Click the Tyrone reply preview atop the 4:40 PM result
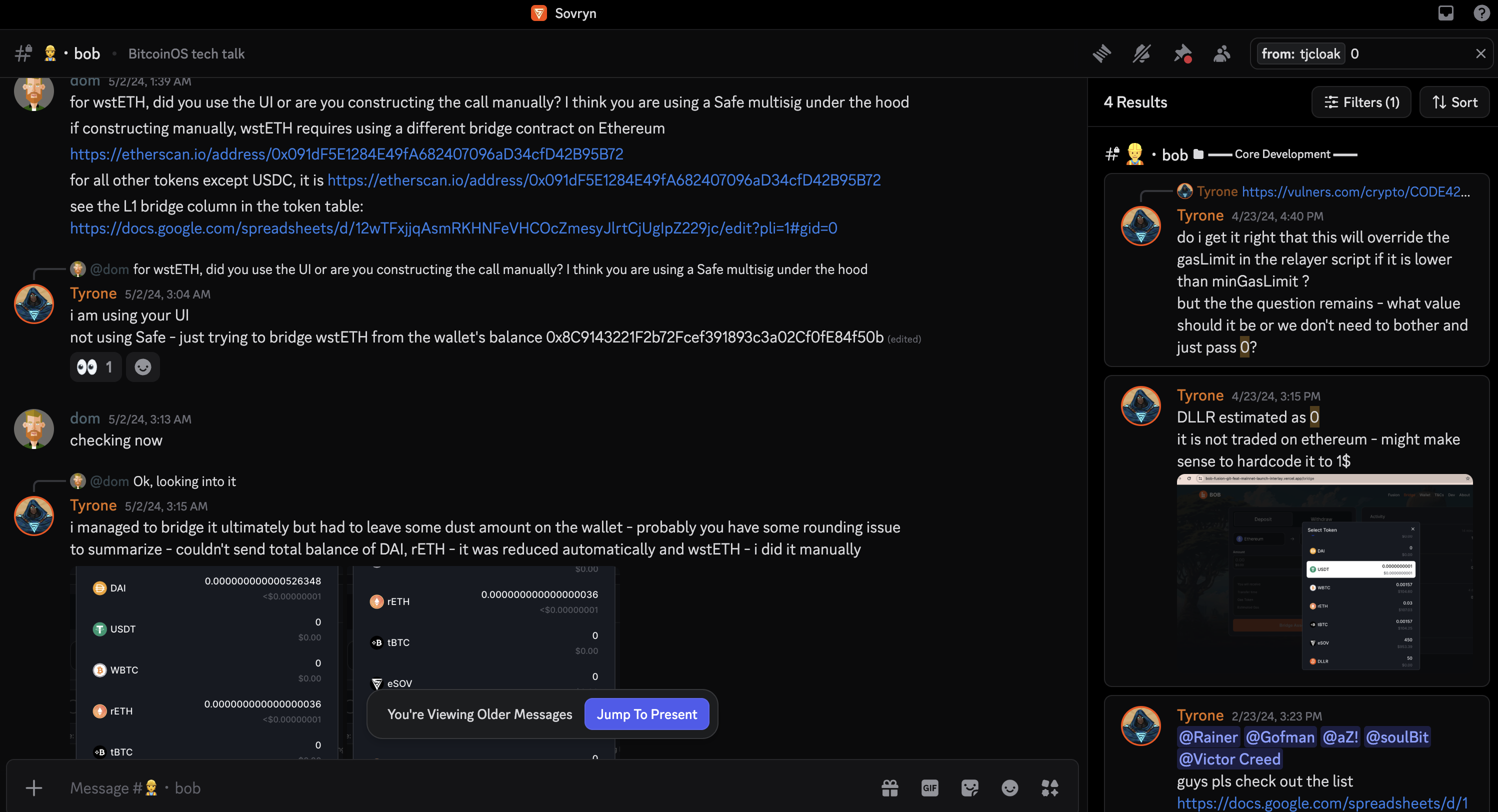 click(x=1324, y=191)
